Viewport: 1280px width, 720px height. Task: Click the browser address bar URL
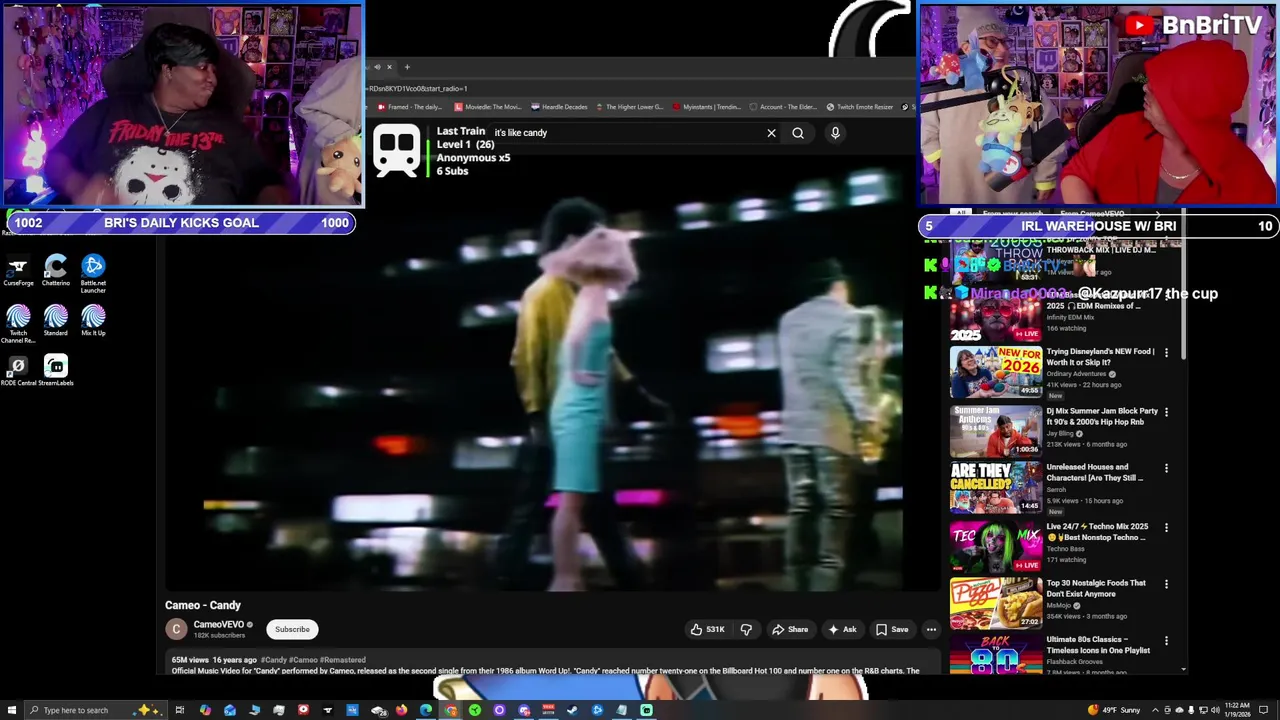[418, 89]
